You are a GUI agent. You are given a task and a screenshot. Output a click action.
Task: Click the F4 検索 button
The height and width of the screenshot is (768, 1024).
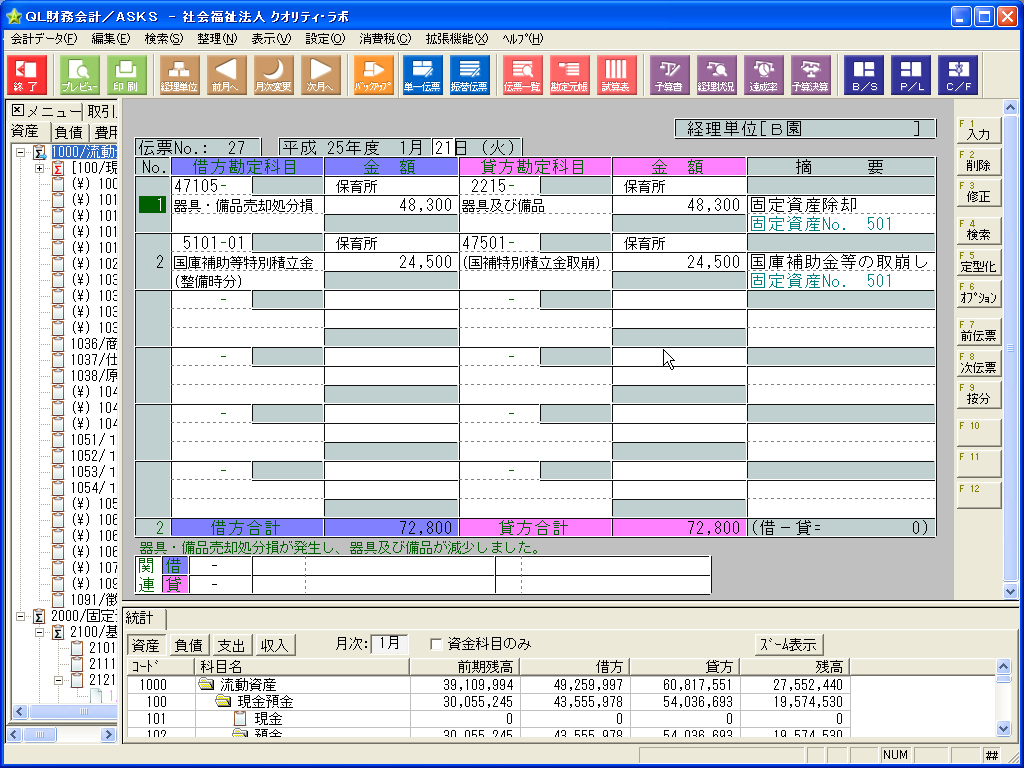coord(978,231)
